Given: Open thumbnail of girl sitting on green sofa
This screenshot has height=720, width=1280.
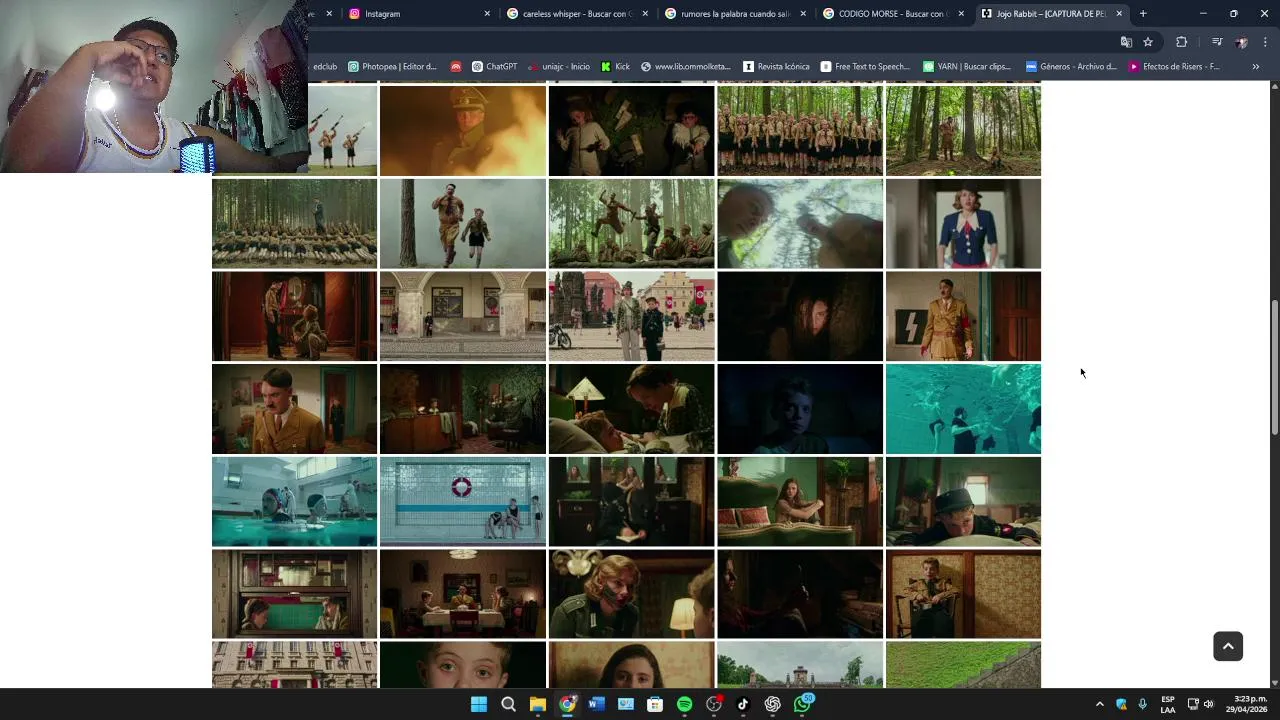Looking at the screenshot, I should tap(800, 502).
